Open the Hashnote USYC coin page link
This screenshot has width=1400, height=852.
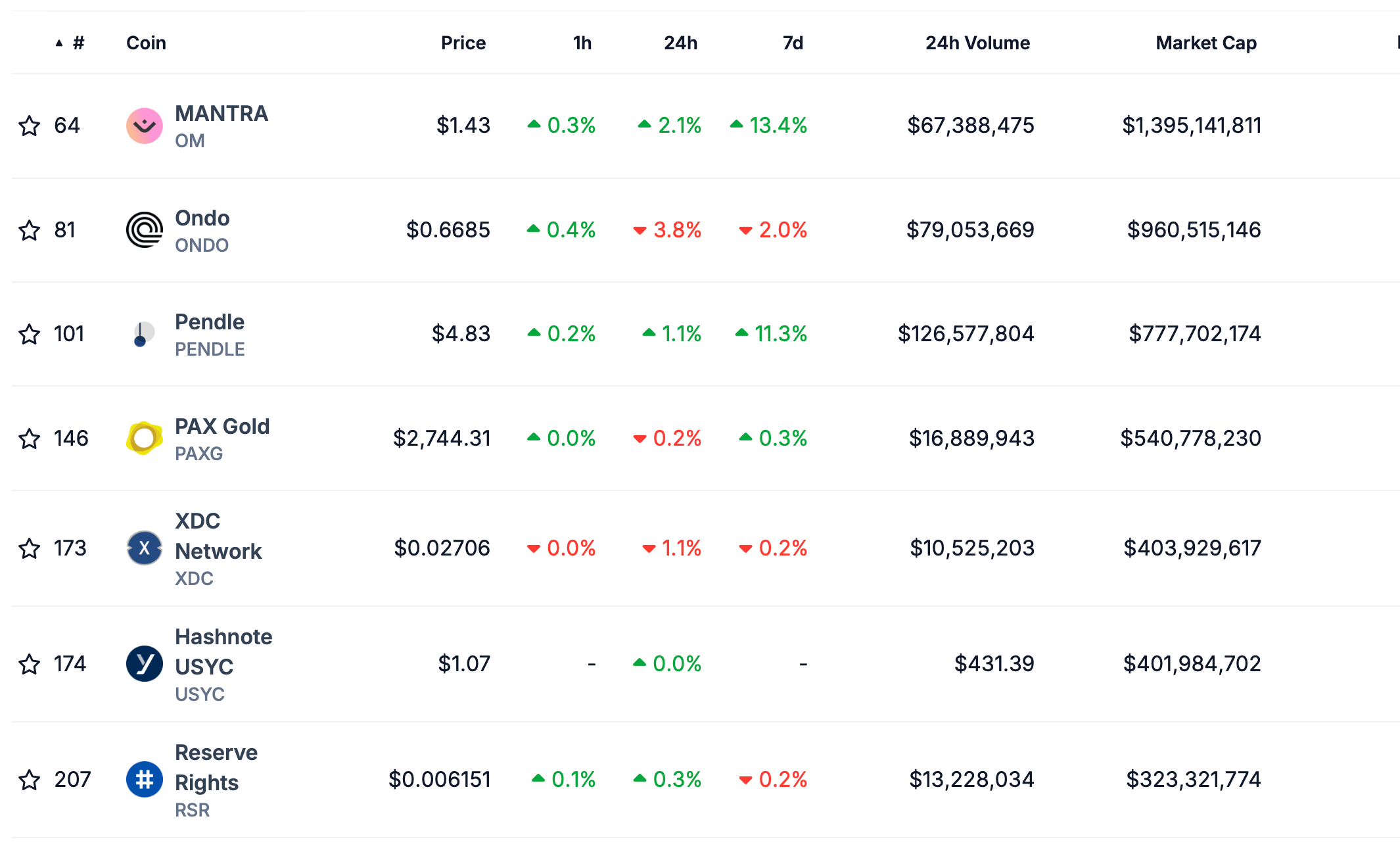point(223,651)
